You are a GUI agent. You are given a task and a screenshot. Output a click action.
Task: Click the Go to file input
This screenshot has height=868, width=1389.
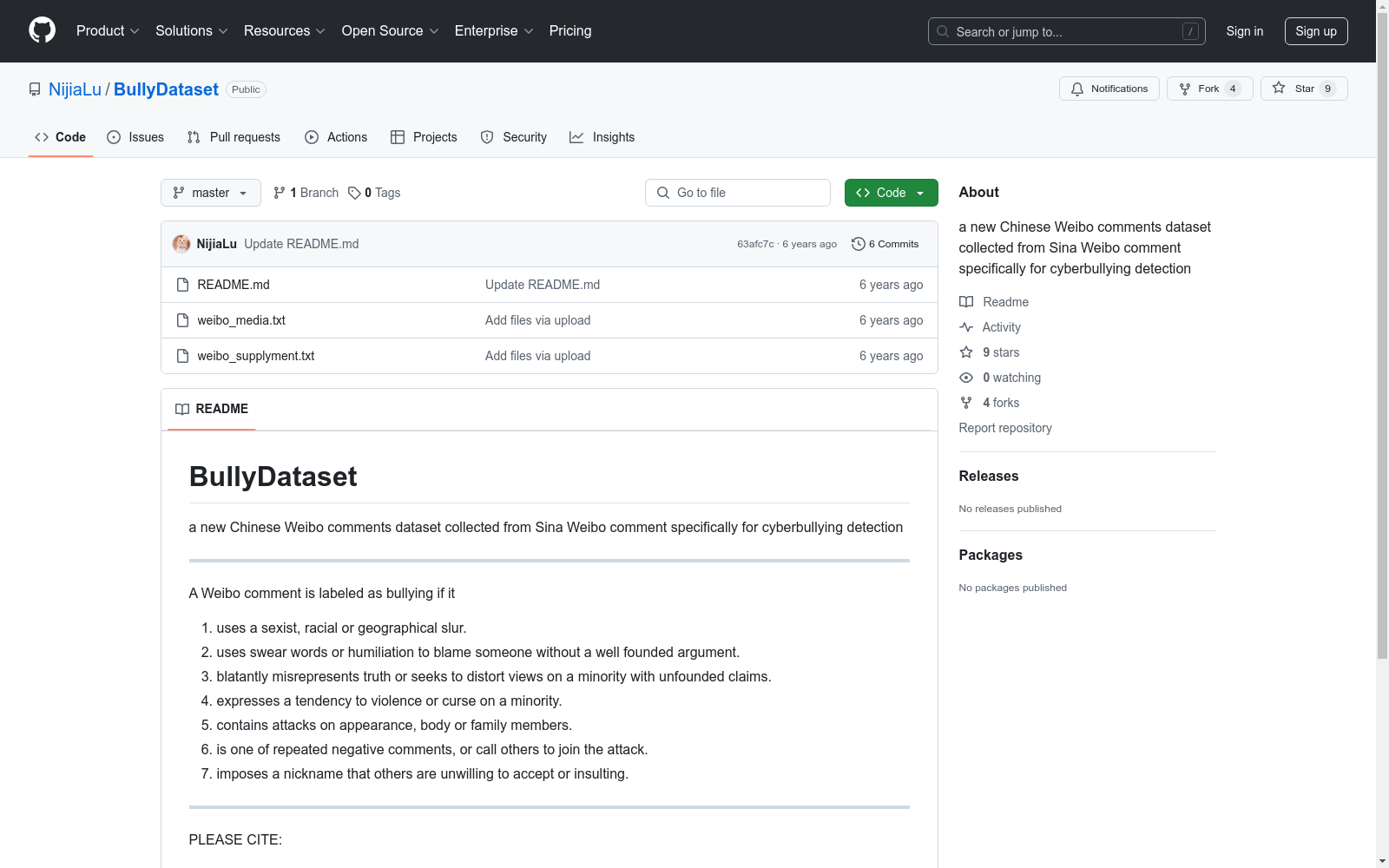point(738,193)
